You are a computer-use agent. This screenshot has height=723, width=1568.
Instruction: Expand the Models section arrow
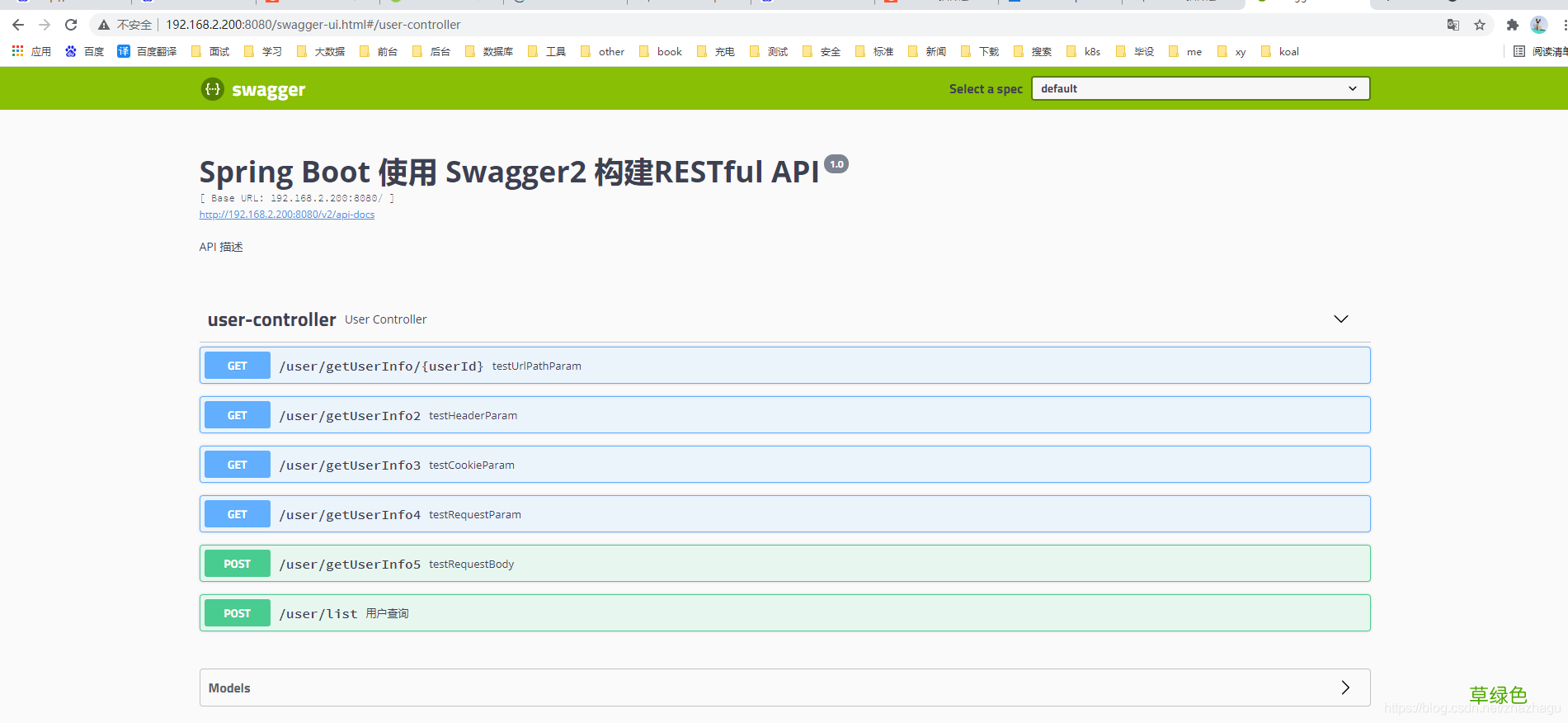point(1345,688)
